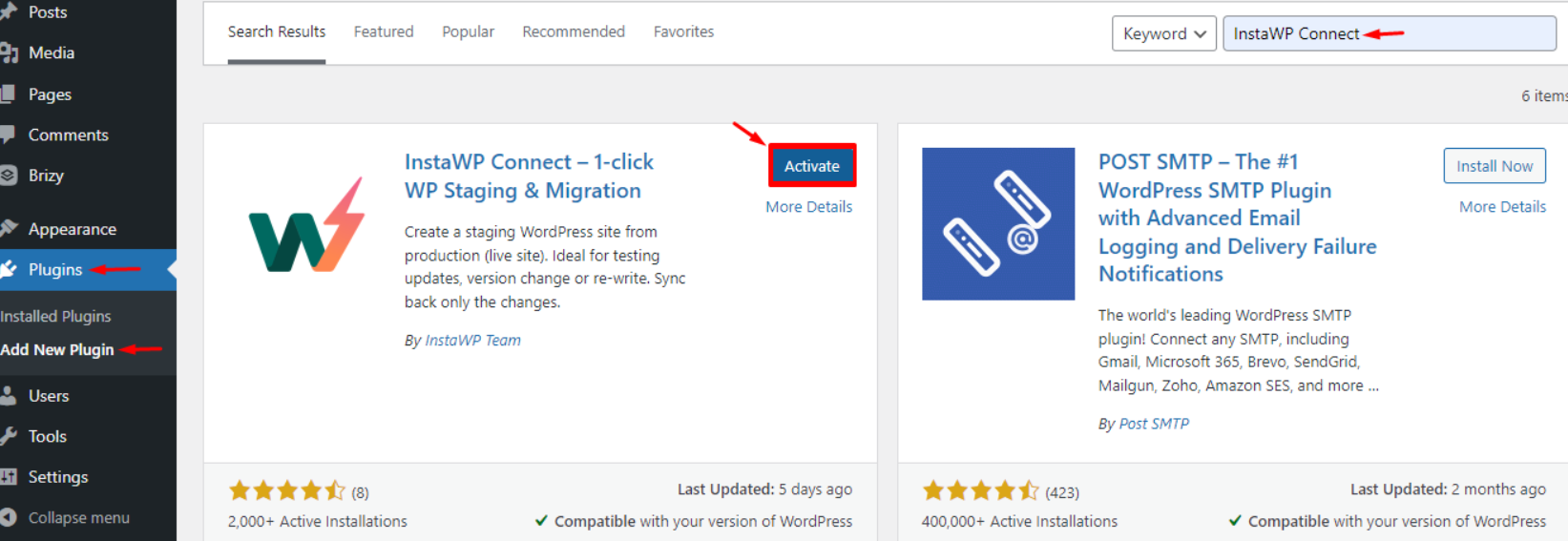The width and height of the screenshot is (1568, 541).
Task: Click the 2,000+ Active Installations text
Action: pyautogui.click(x=317, y=521)
